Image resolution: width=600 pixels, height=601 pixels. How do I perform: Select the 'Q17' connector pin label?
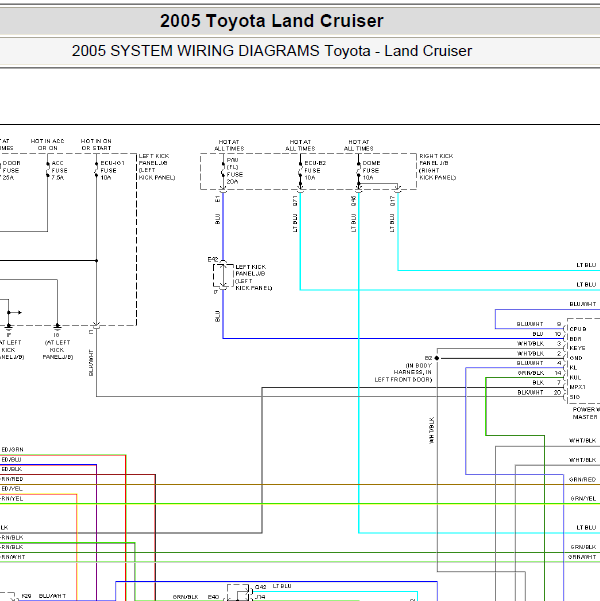click(x=392, y=201)
